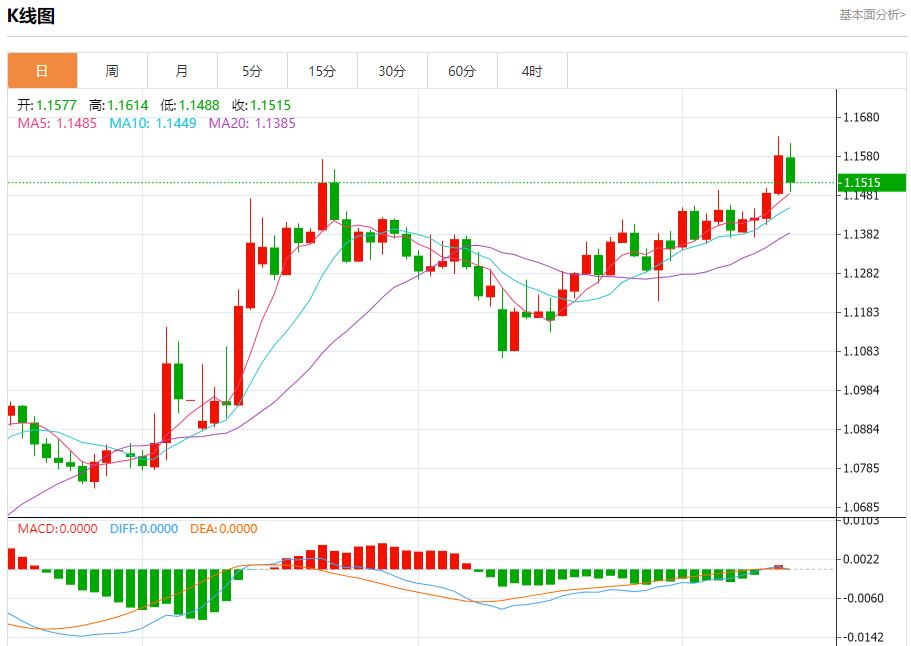
Task: Switch to the 5分 timeframe tab
Action: coord(252,71)
